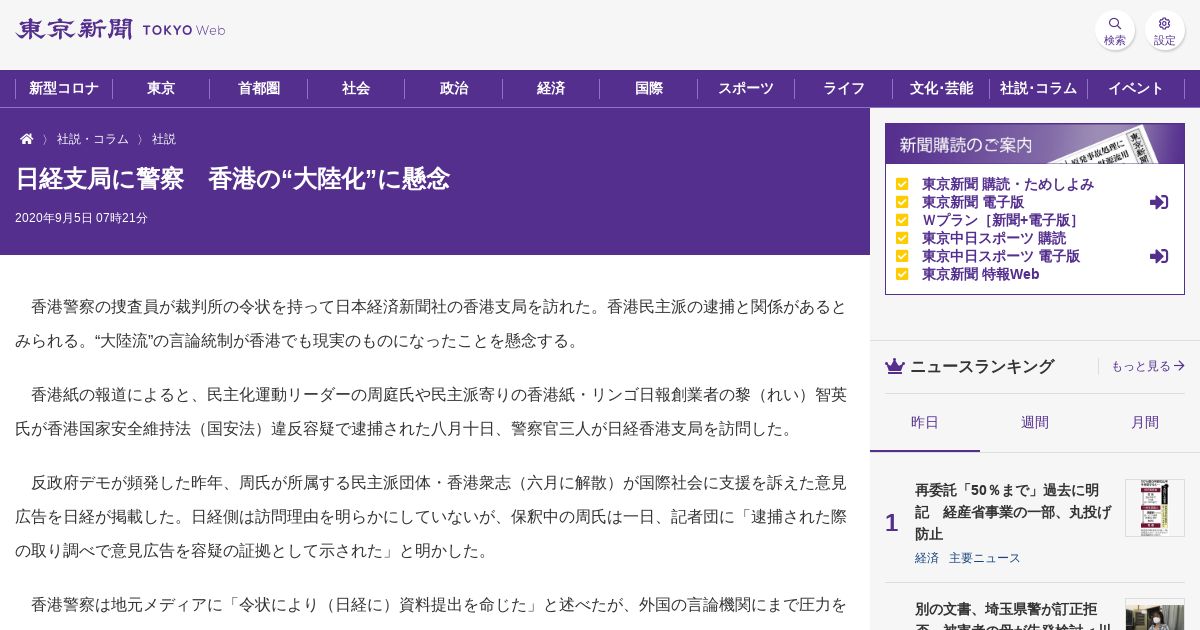The height and width of the screenshot is (630, 1200).
Task: Open the search (検索) icon
Action: 1115,30
